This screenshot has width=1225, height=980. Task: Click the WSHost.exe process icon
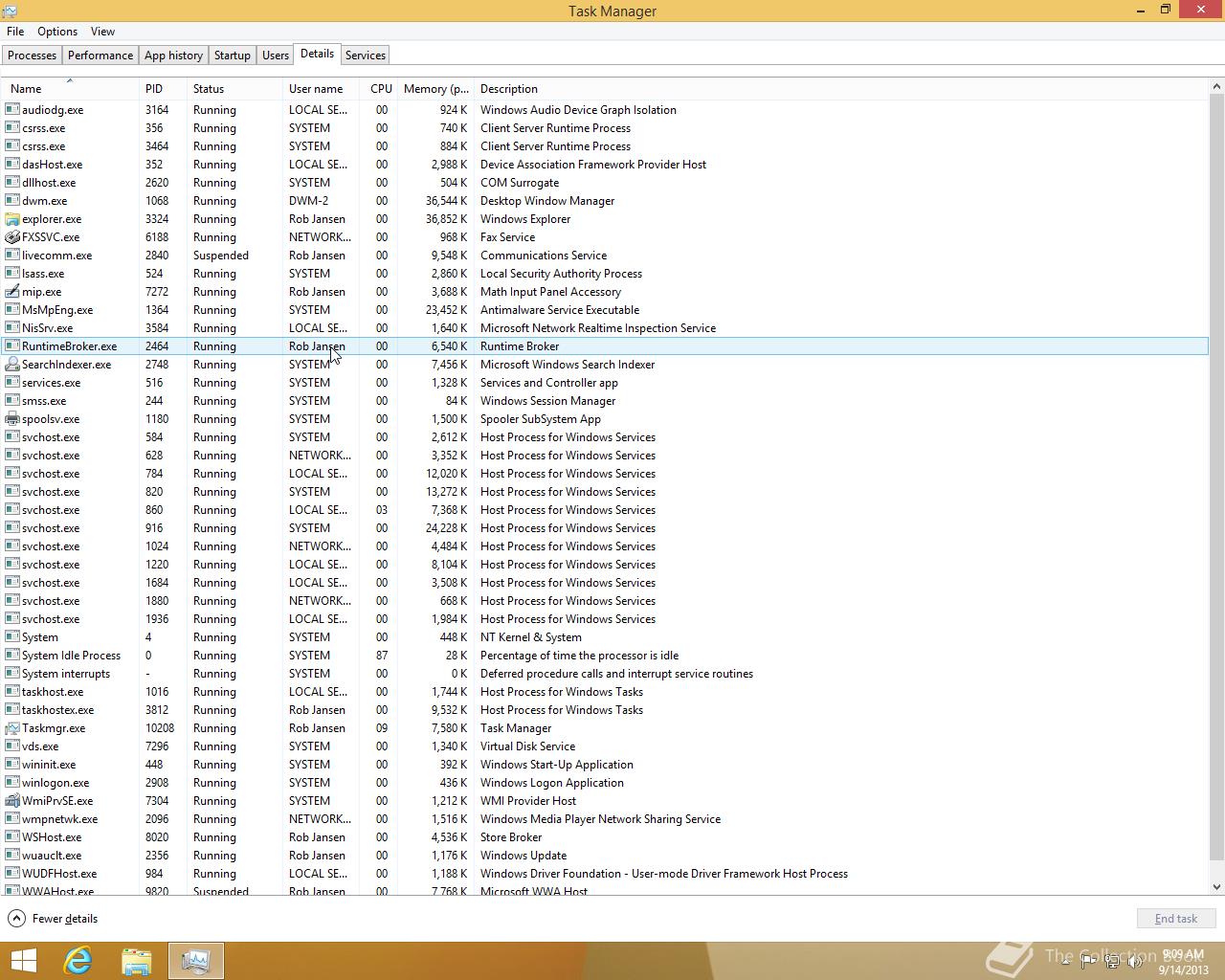pyautogui.click(x=12, y=837)
